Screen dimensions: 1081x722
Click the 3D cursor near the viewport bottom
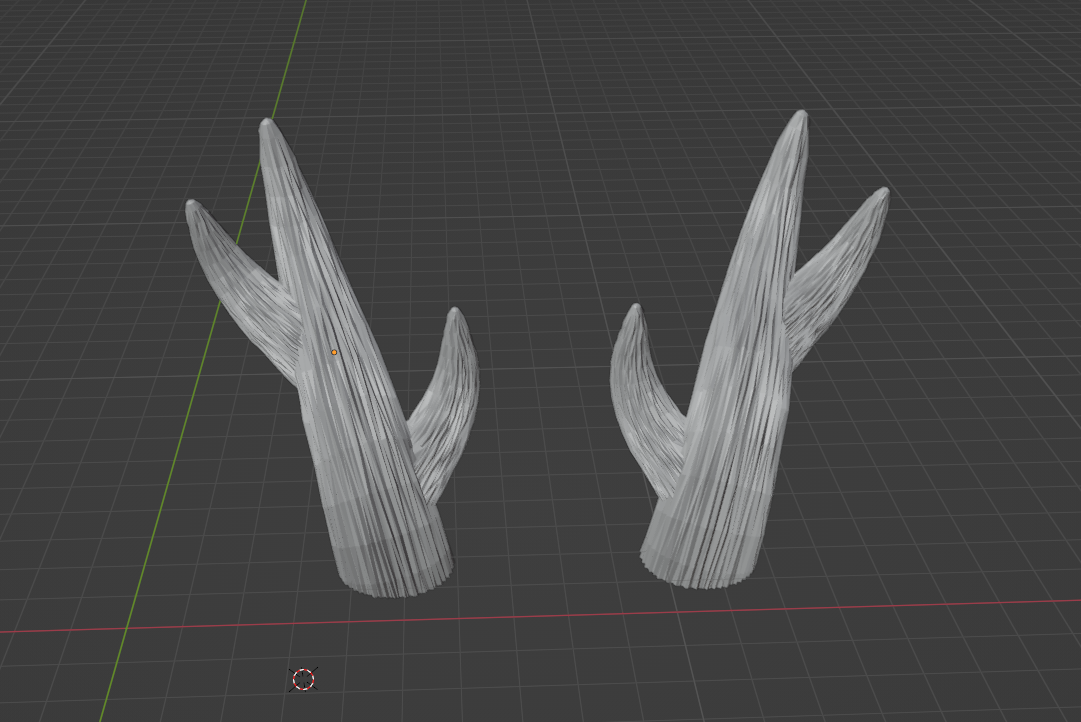coord(302,681)
